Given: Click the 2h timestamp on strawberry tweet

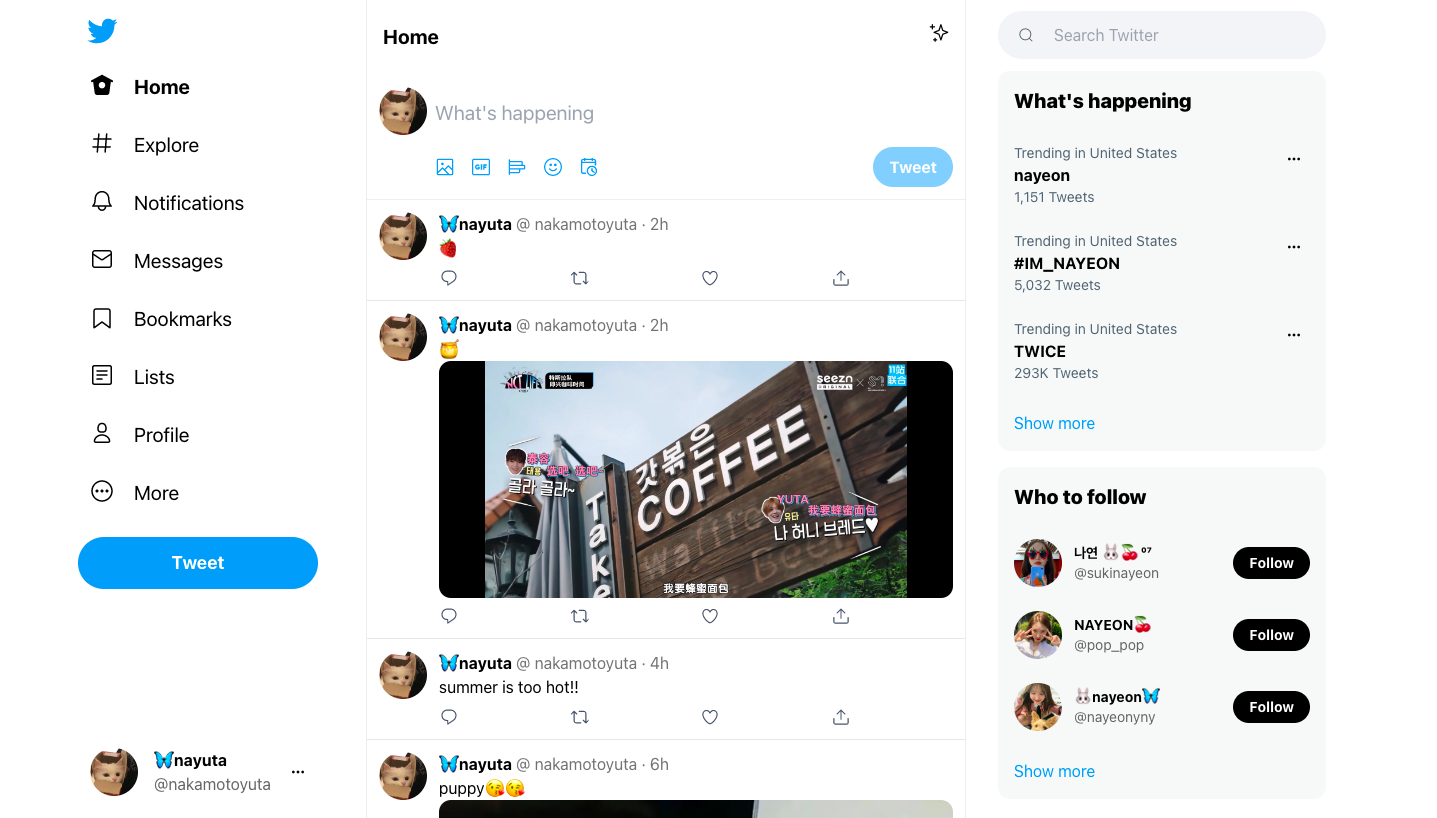Looking at the screenshot, I should tap(659, 224).
